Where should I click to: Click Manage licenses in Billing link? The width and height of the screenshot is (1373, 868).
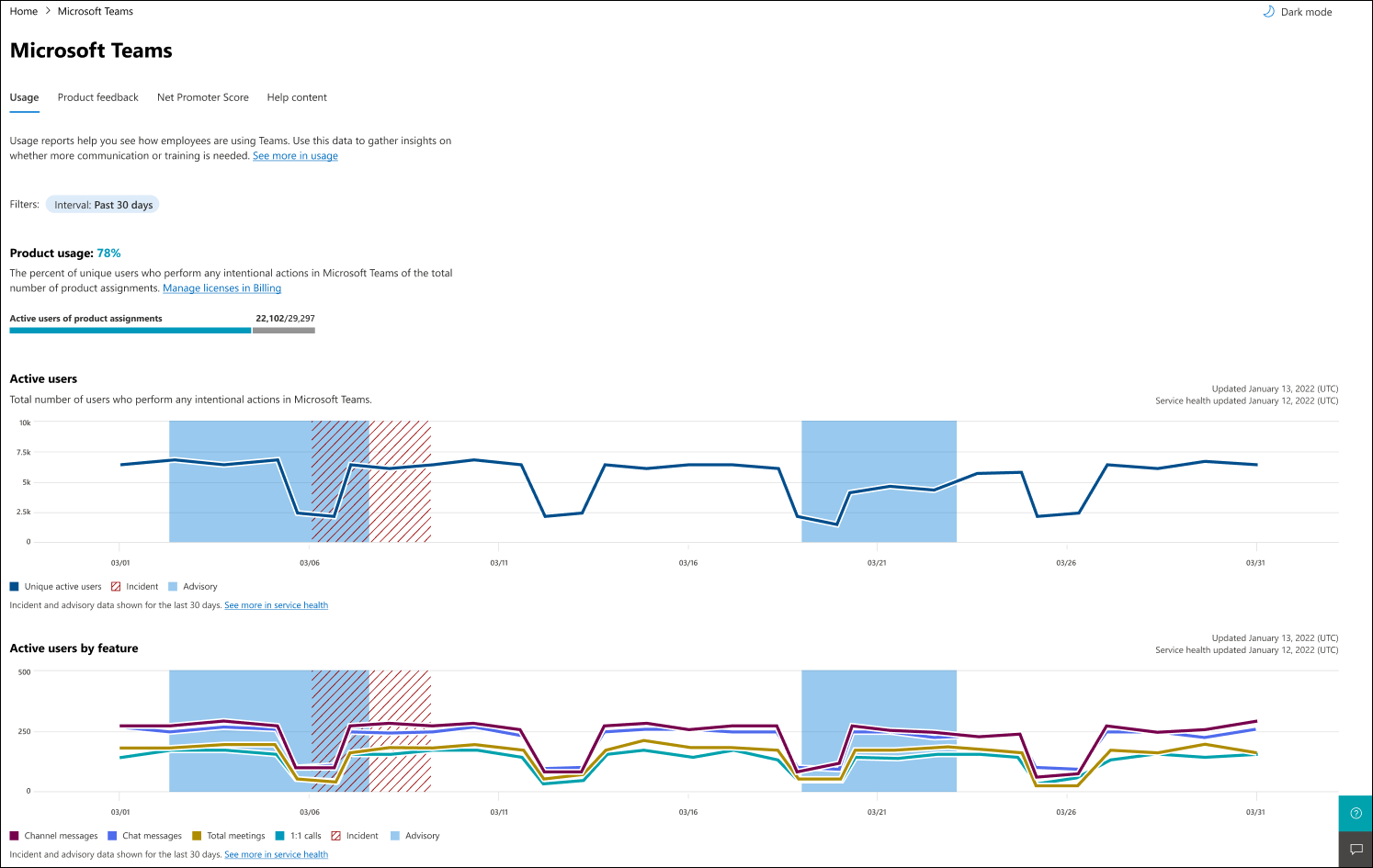(222, 288)
